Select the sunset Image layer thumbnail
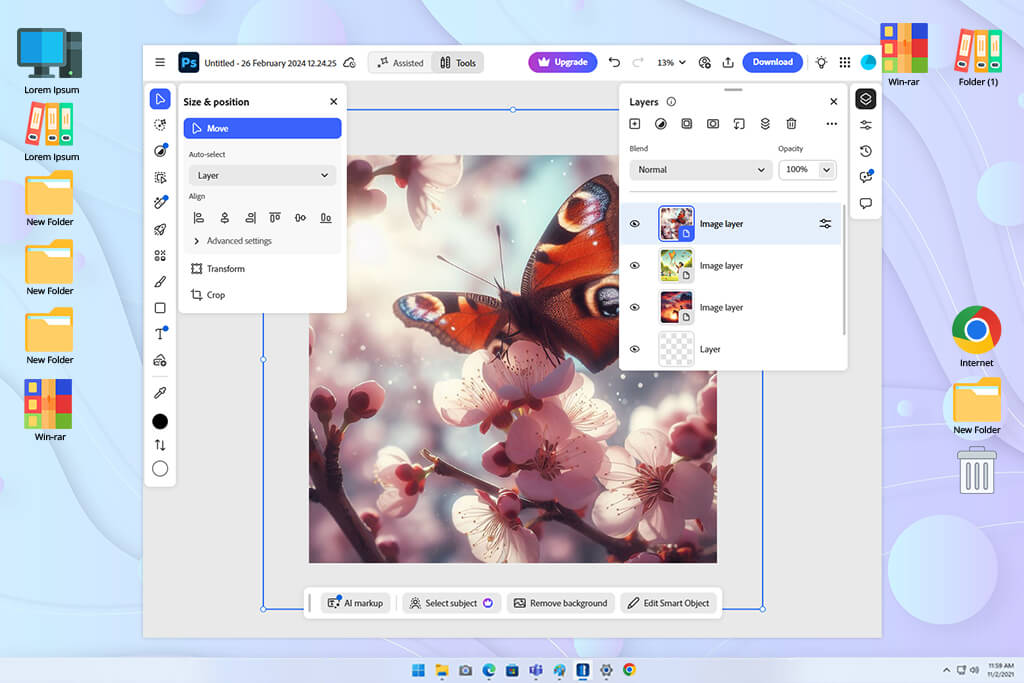The height and width of the screenshot is (683, 1024). tap(676, 308)
